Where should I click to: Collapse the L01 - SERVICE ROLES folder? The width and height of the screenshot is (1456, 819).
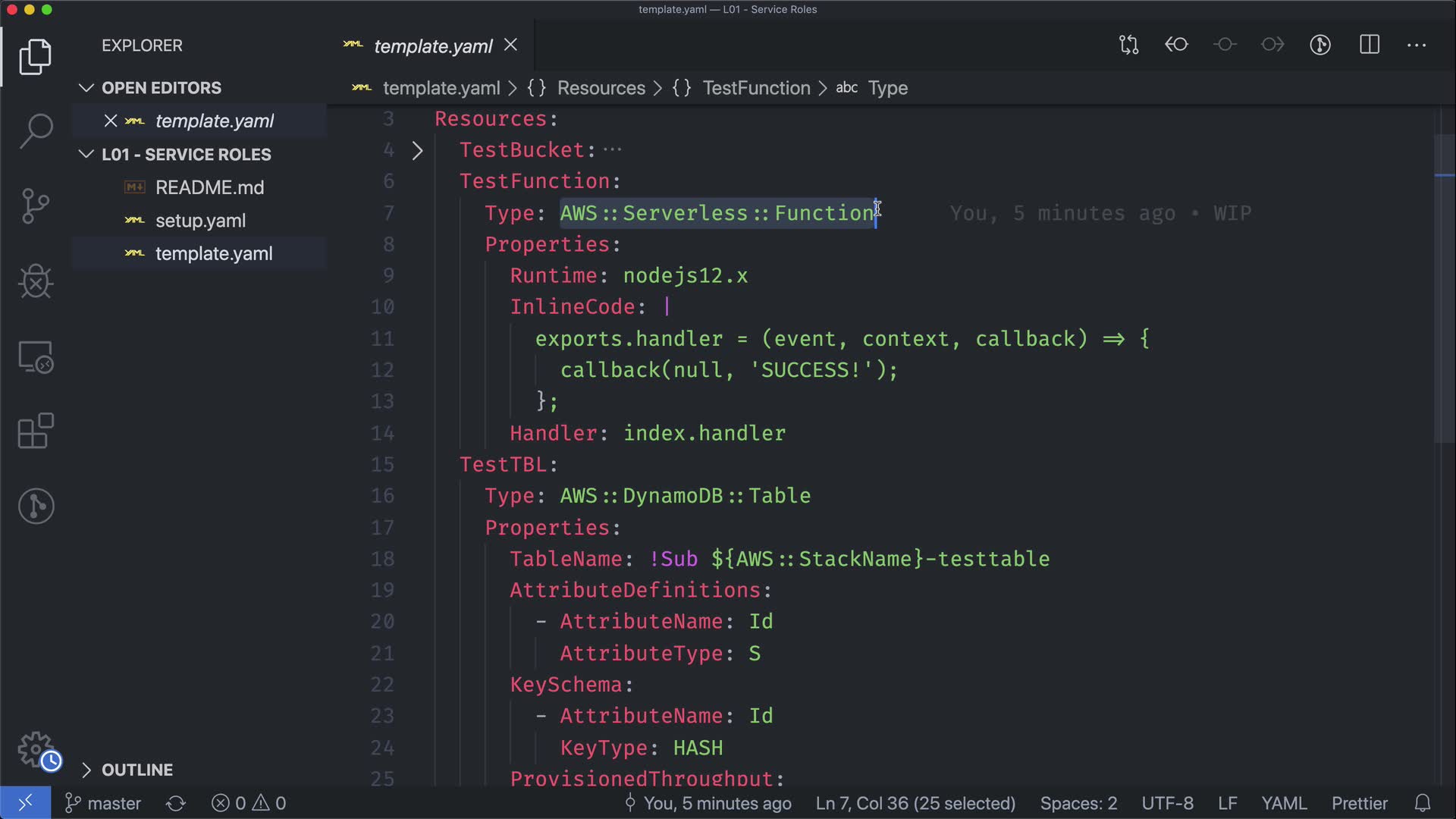[x=86, y=155]
